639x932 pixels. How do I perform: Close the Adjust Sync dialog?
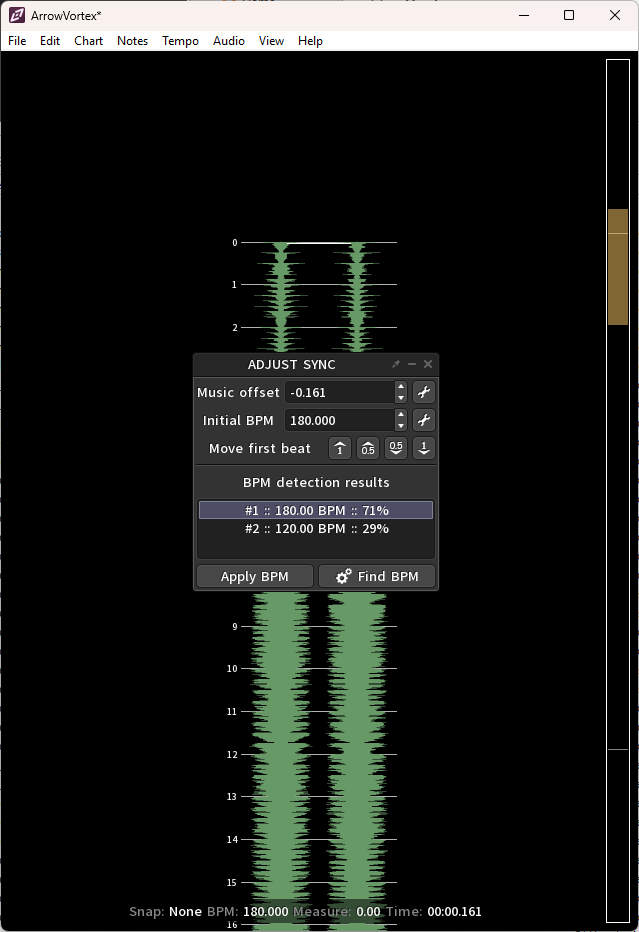[x=428, y=364]
